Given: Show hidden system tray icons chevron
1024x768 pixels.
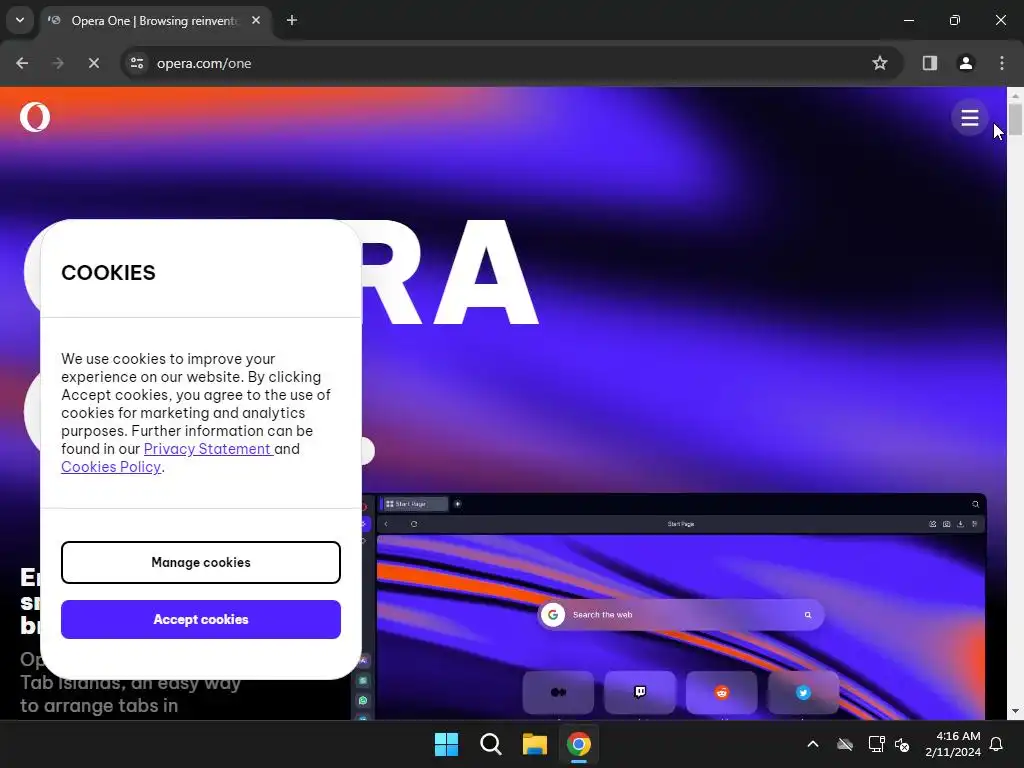Looking at the screenshot, I should pyautogui.click(x=813, y=744).
